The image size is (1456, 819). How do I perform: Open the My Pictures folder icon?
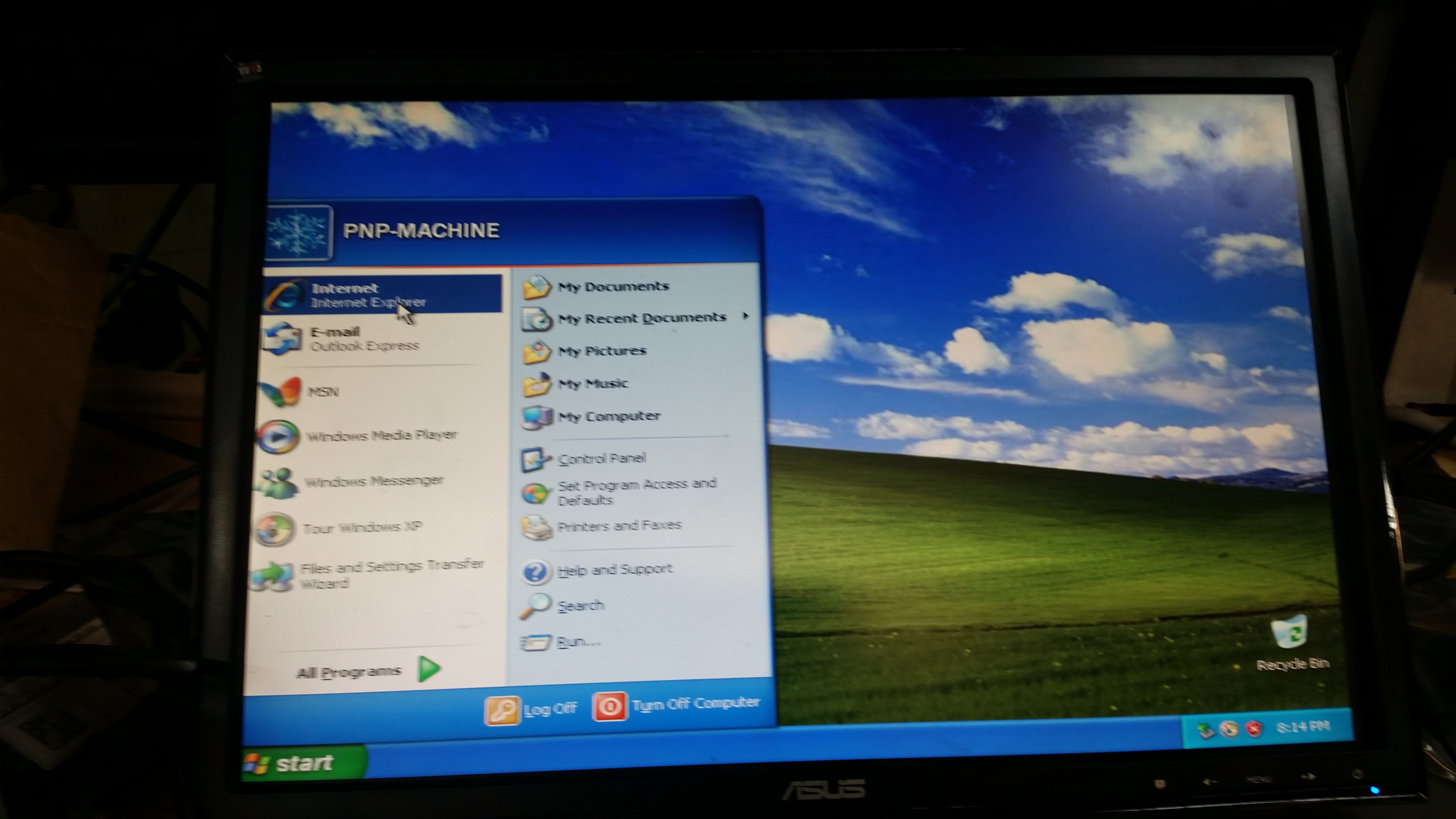pos(536,353)
